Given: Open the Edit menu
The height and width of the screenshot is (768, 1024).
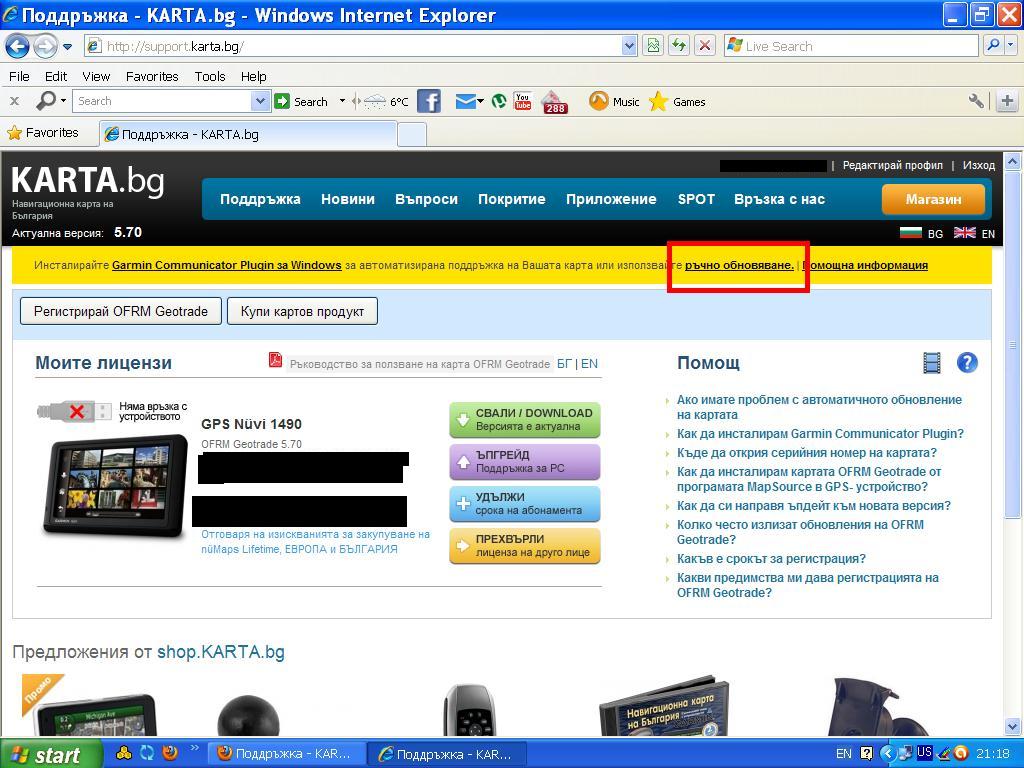Looking at the screenshot, I should point(56,76).
